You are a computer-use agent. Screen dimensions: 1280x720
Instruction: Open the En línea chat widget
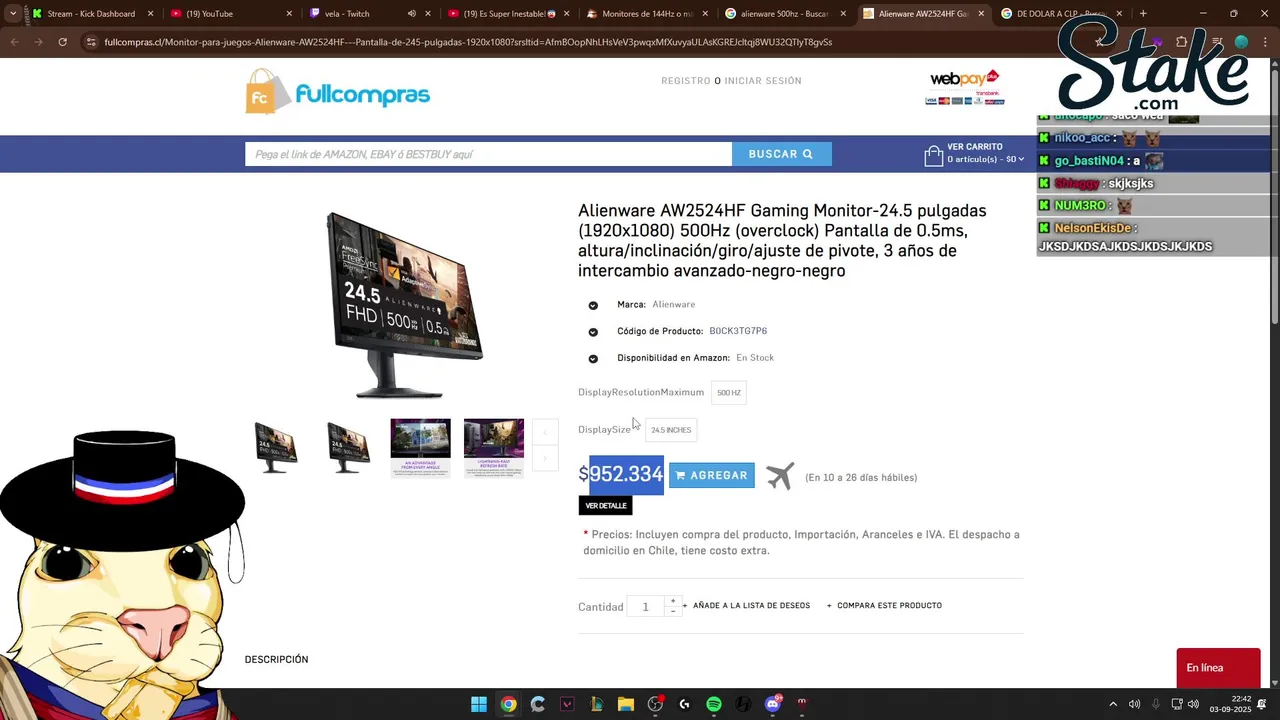pos(1218,668)
